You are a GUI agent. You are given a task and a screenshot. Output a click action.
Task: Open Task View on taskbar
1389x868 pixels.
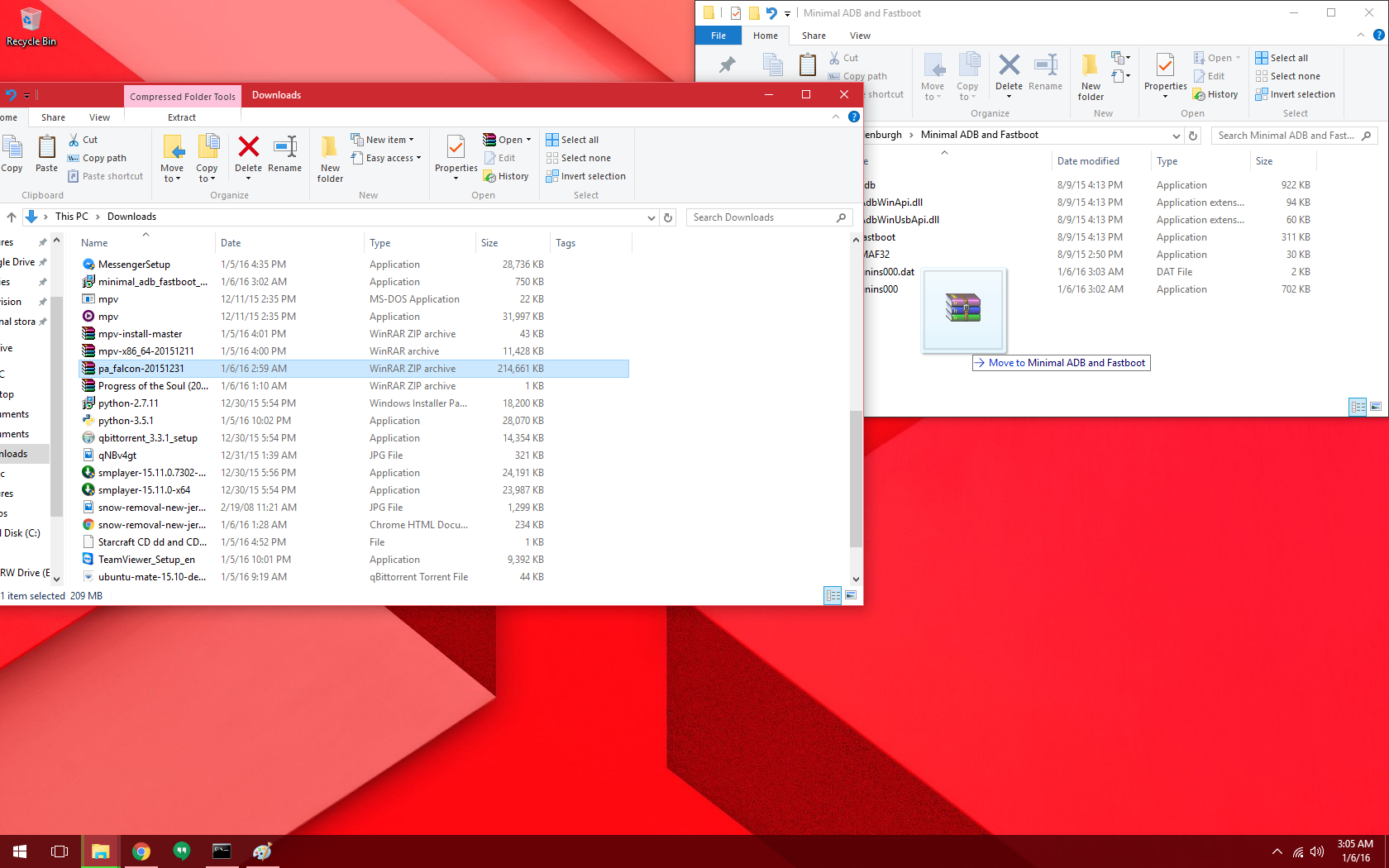(60, 851)
